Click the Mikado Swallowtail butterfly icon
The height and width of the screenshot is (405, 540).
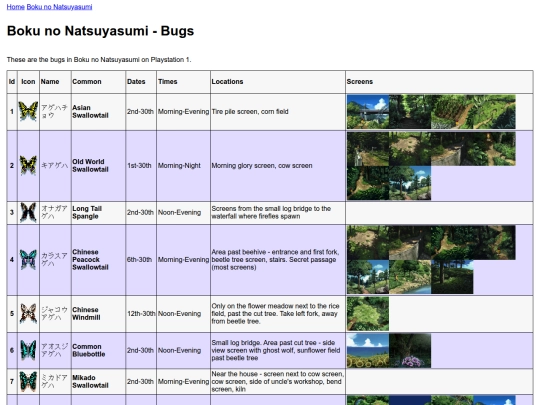(x=28, y=381)
